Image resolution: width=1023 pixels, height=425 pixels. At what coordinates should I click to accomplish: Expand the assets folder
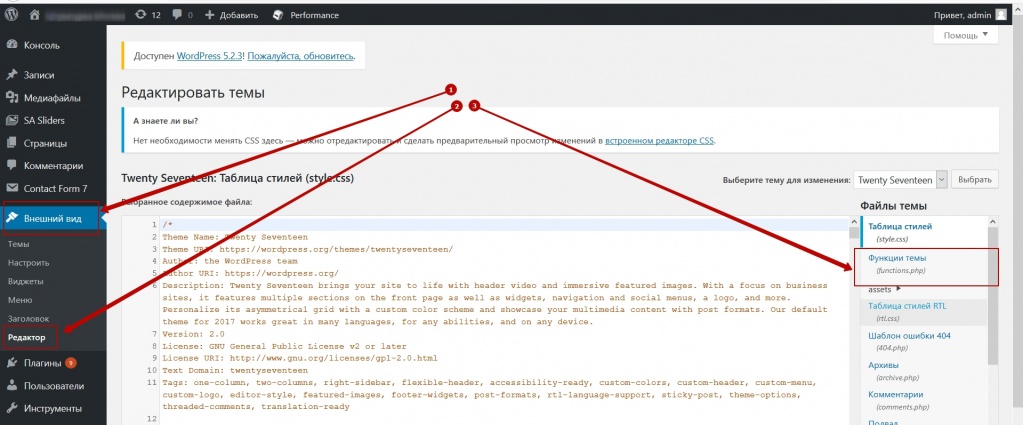click(x=884, y=289)
